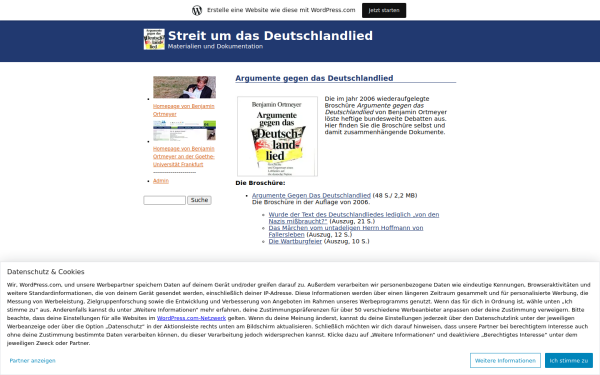Open 'Argumente gegen das Deutschlandlied' post heading
600x375 pixels.
[x=314, y=78]
